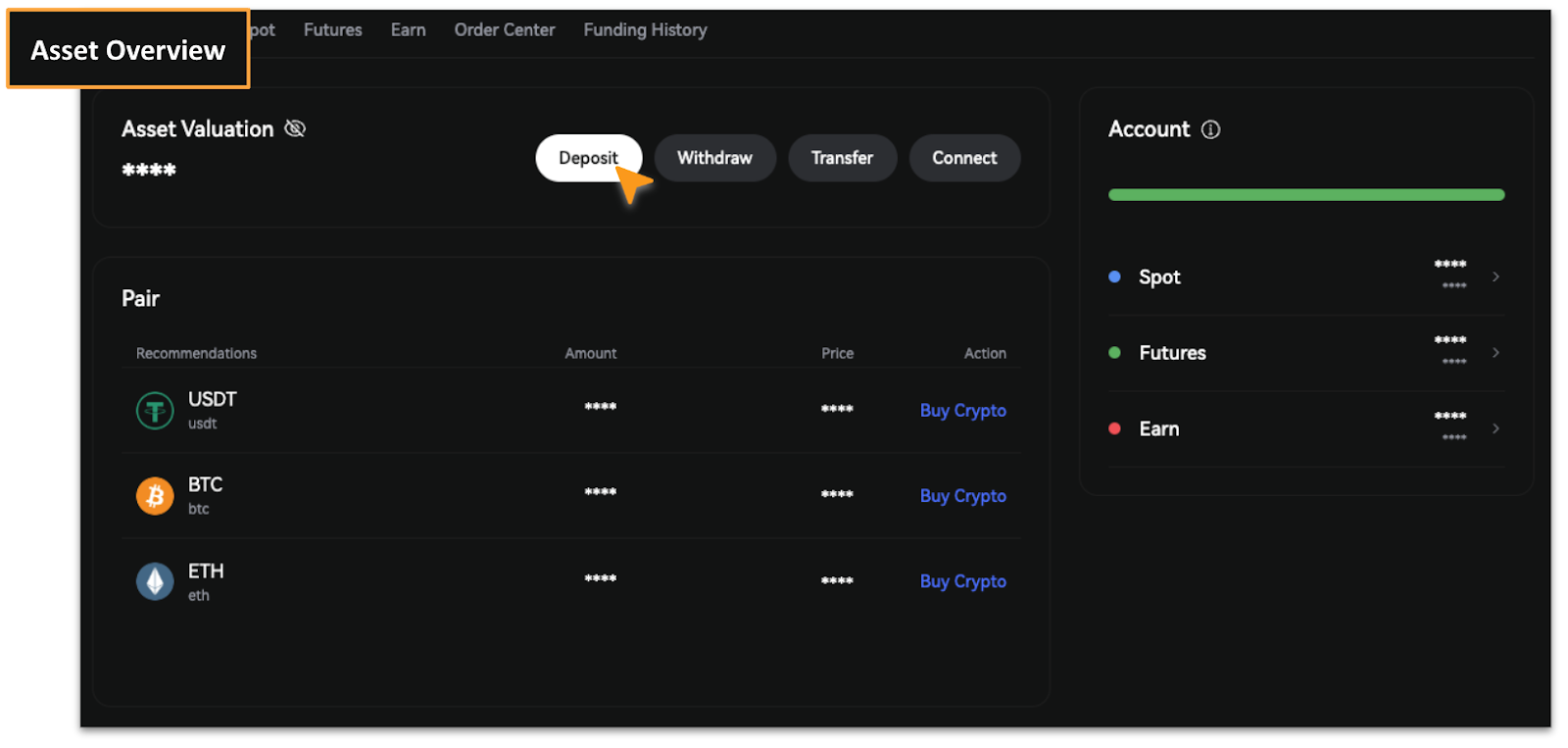Click the Transfer button
This screenshot has height=748, width=1568.
(842, 158)
